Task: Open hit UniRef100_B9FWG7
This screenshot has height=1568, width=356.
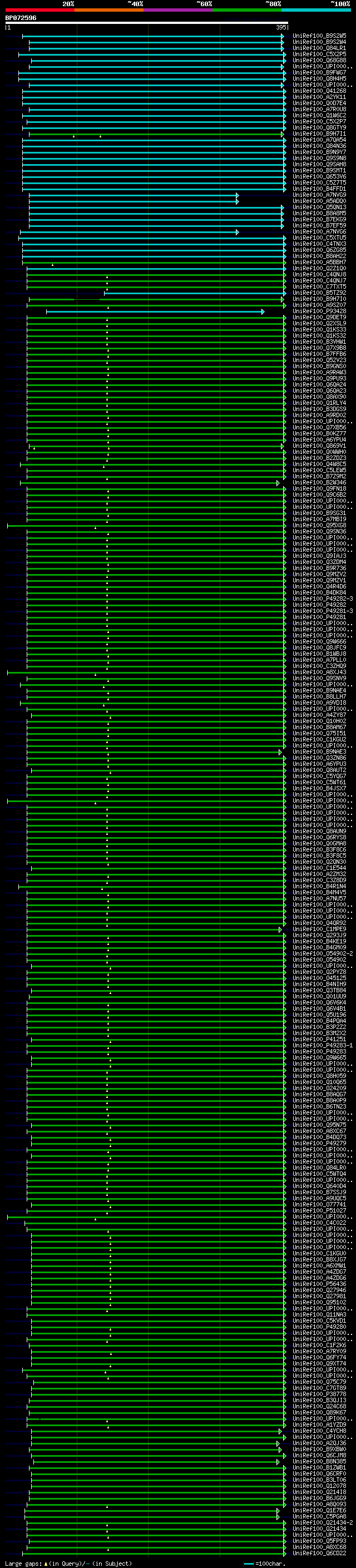Action: pyautogui.click(x=319, y=72)
